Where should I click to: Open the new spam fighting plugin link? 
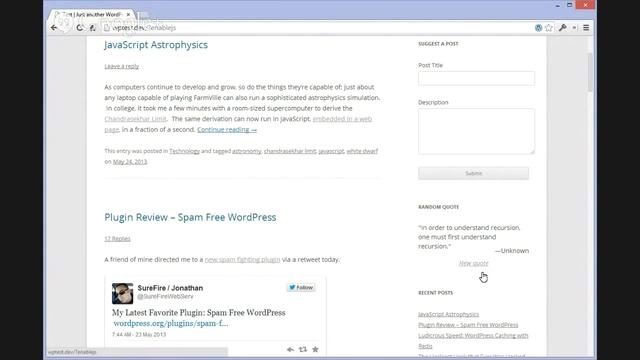point(242,260)
